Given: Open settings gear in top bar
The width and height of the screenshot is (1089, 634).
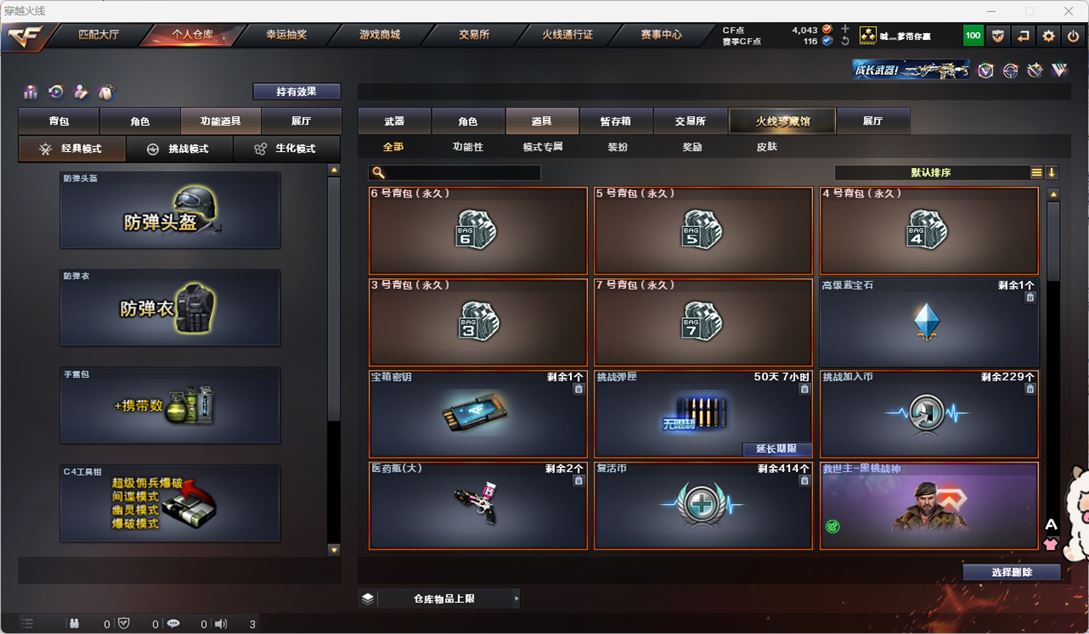Looking at the screenshot, I should coord(1048,35).
